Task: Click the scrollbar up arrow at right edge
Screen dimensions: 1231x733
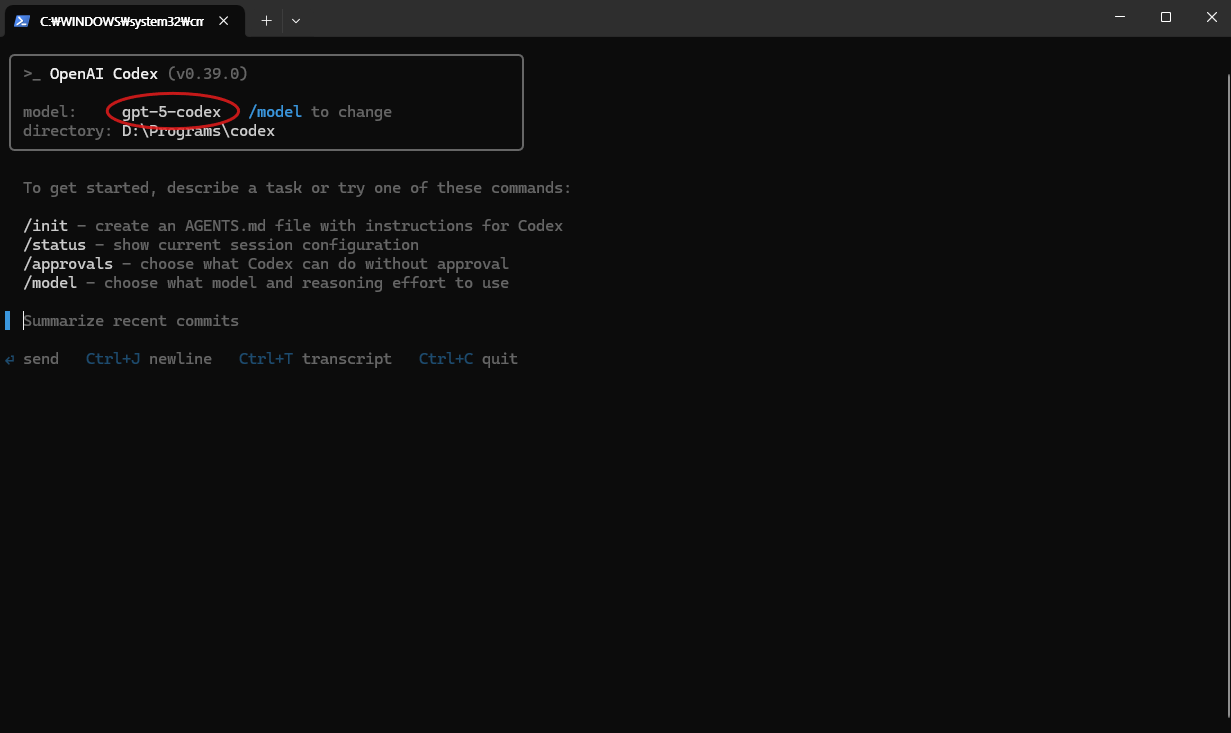Action: click(1226, 43)
